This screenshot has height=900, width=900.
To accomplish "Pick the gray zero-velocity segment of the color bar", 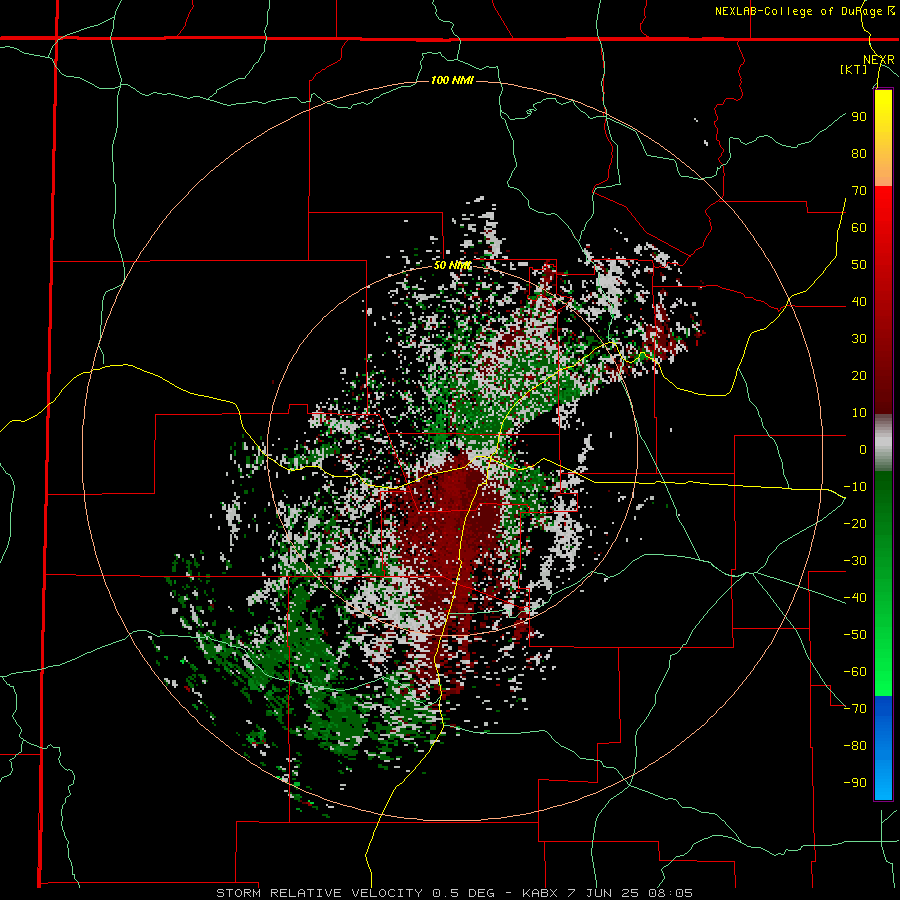I will coord(883,443).
